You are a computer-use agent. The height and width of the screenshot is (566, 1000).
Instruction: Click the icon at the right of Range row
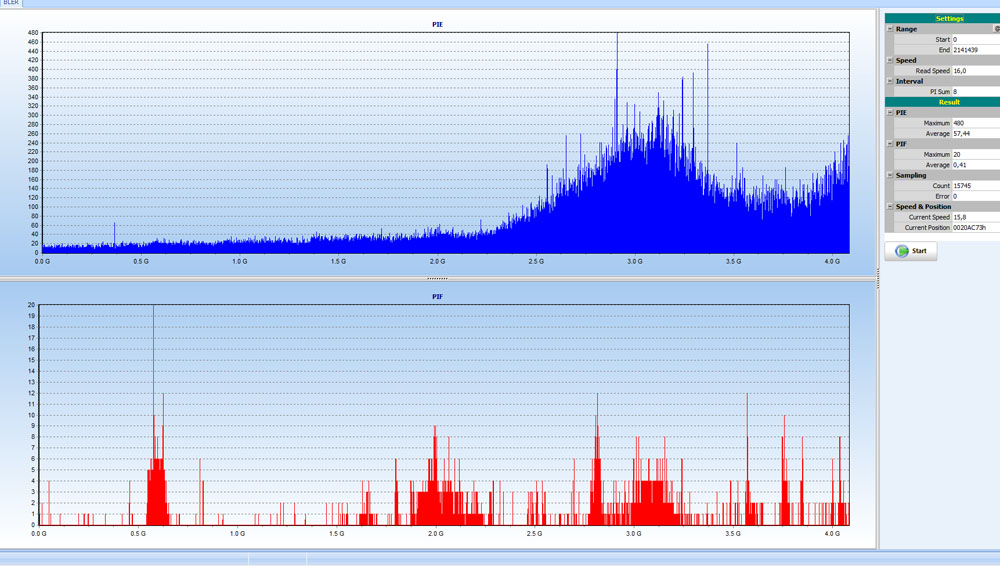tap(997, 29)
